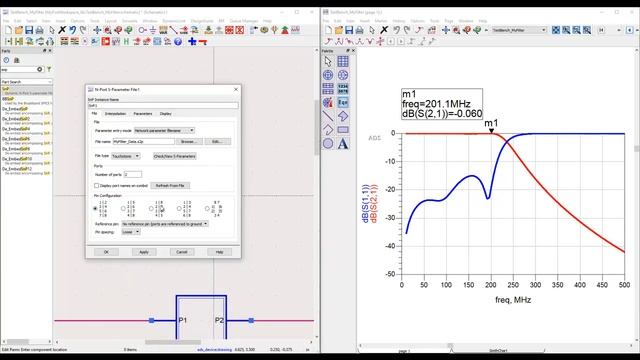Click Help button in S-Parameter dialog
640x360 pixels.
[x=219, y=252]
